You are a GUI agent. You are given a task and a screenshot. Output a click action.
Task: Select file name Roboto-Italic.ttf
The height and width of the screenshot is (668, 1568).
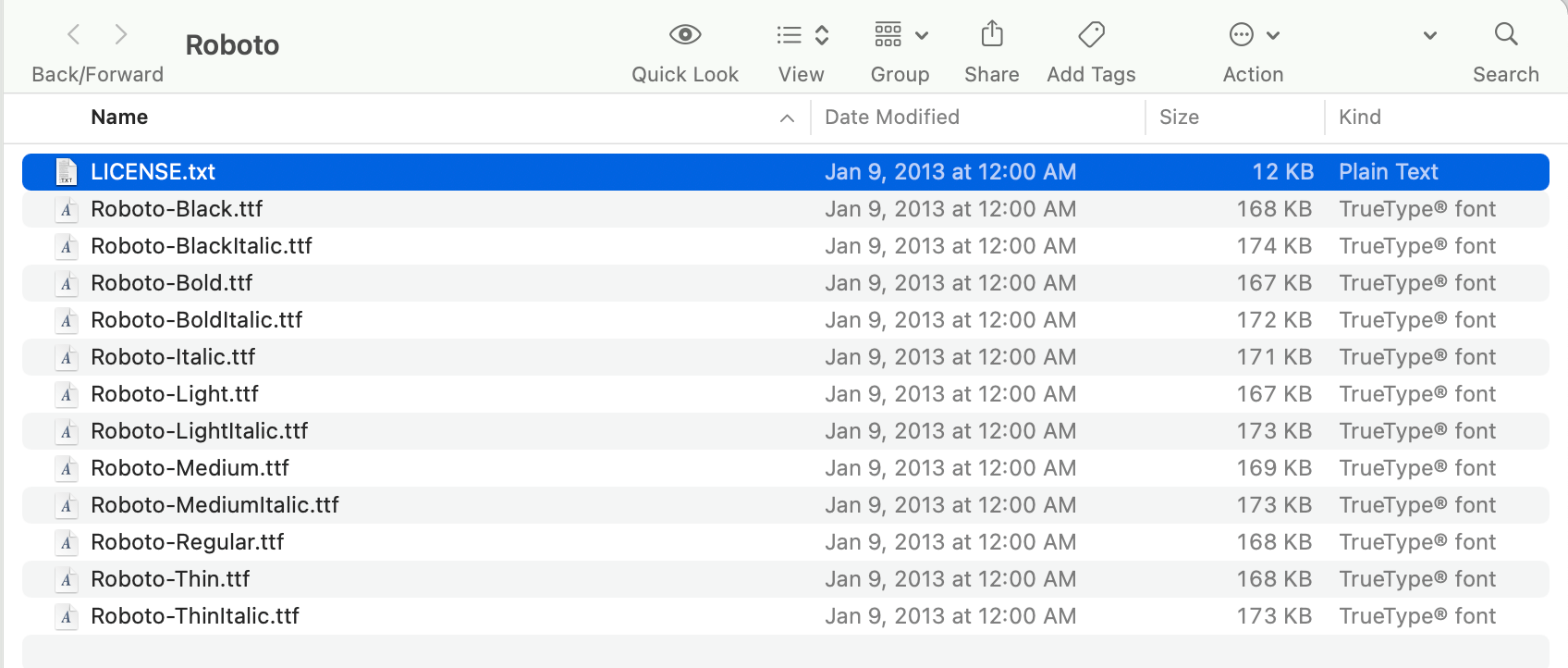pos(173,357)
